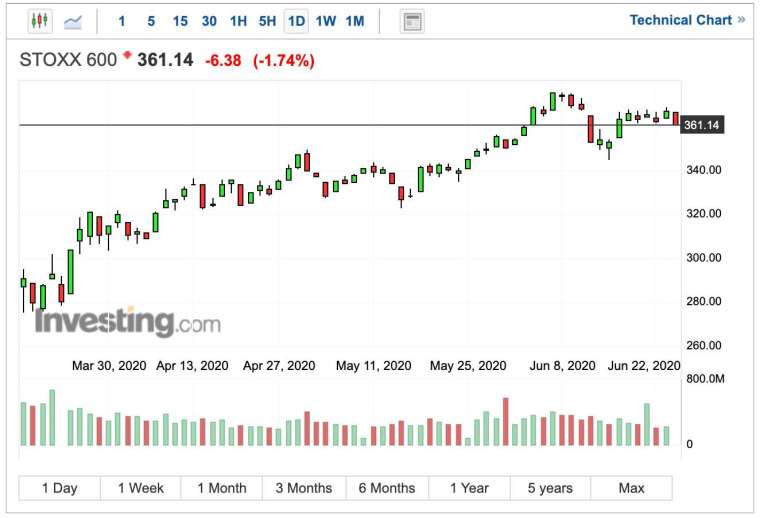The image size is (760, 518).
Task: Click the Apr 27, 2020 date label
Action: click(279, 365)
